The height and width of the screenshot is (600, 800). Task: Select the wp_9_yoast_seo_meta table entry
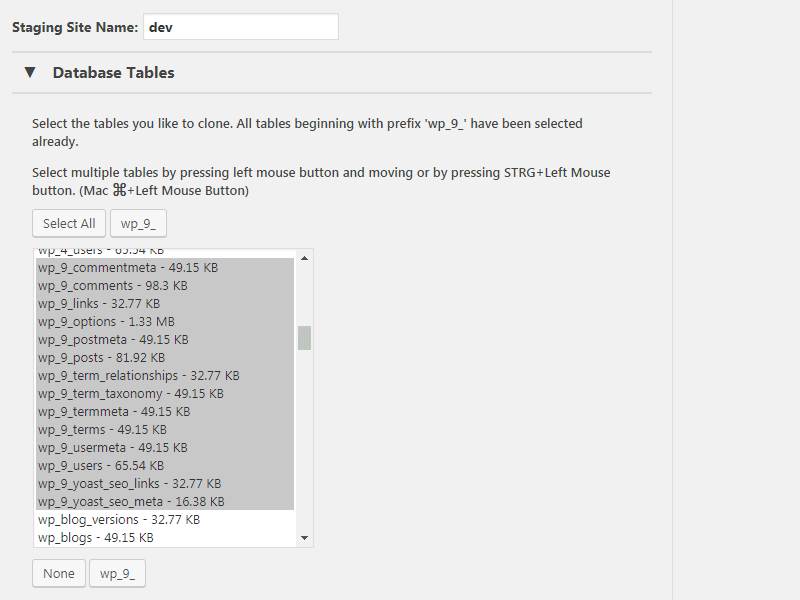165,502
